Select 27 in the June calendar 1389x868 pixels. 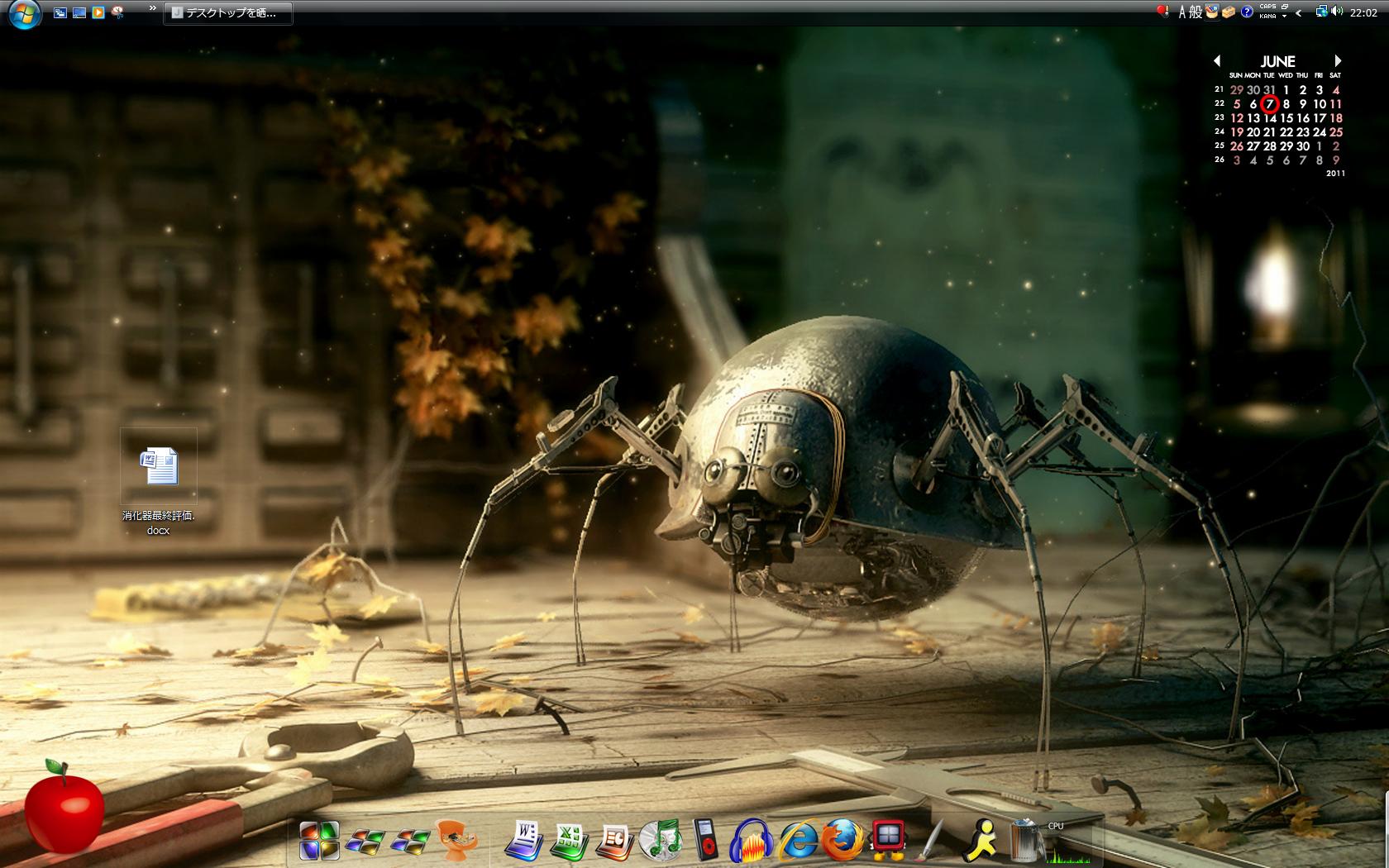click(x=1253, y=146)
